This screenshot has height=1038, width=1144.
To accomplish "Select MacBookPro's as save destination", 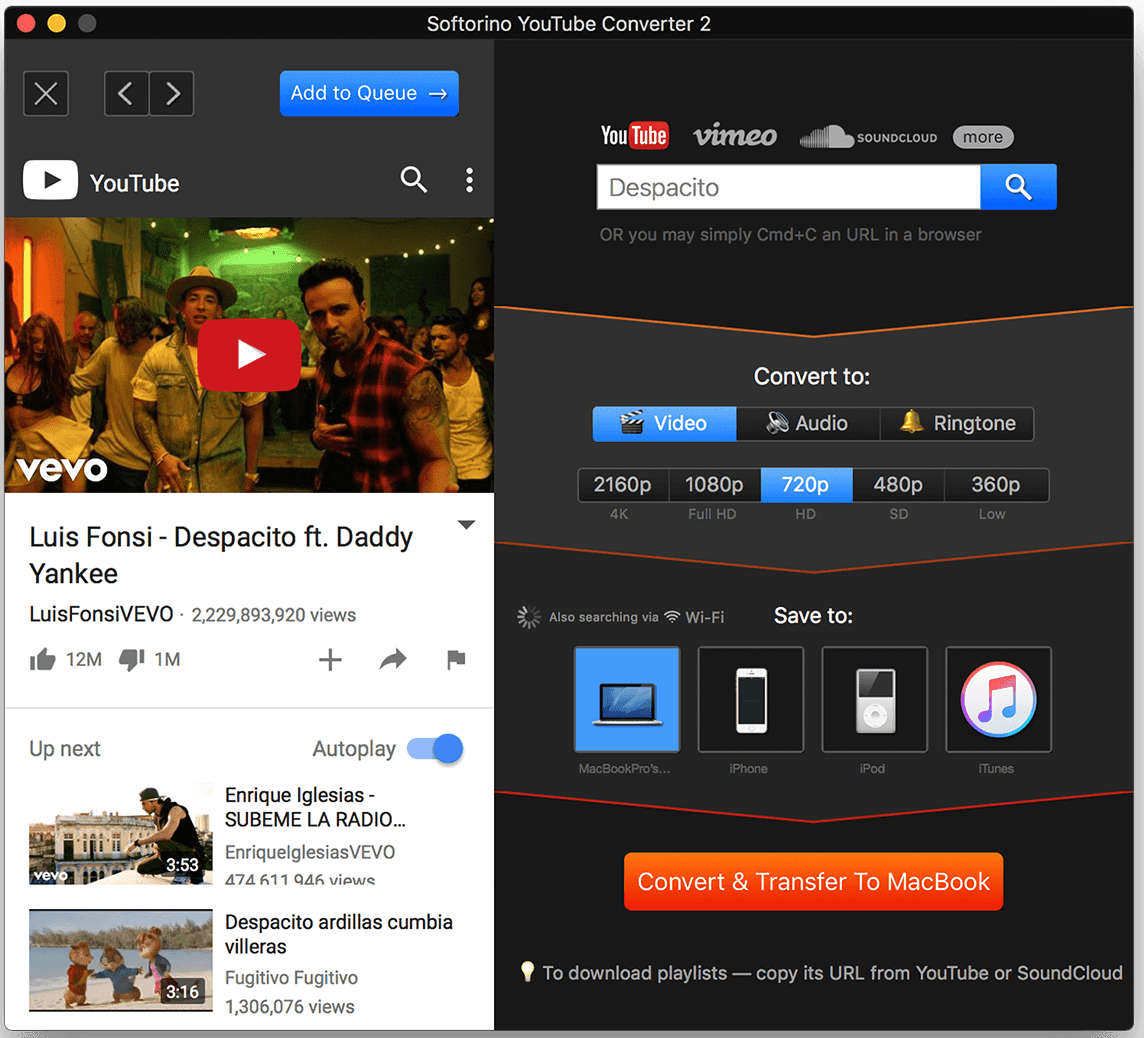I will click(x=627, y=699).
